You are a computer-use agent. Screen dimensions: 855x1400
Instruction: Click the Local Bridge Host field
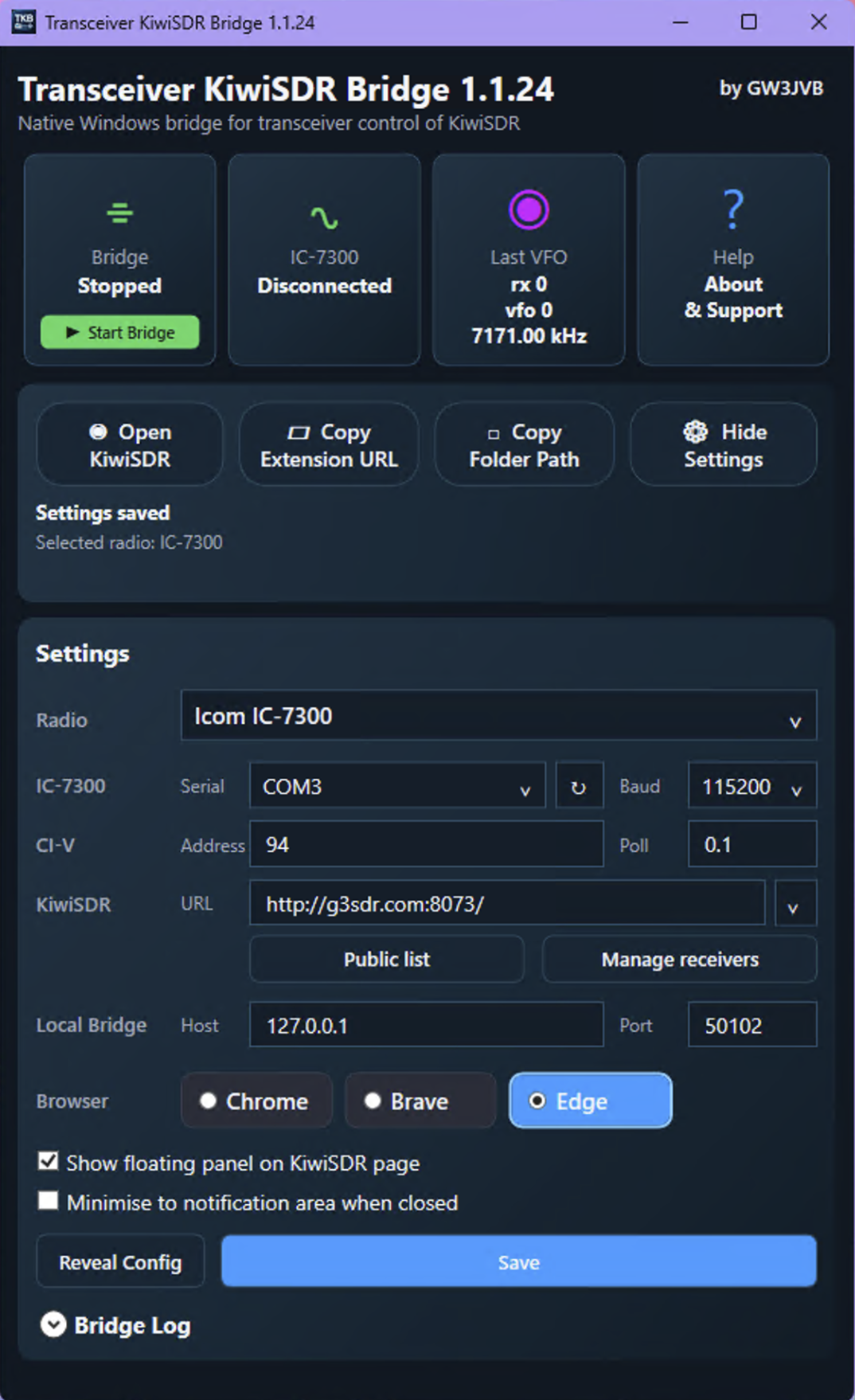click(427, 1025)
